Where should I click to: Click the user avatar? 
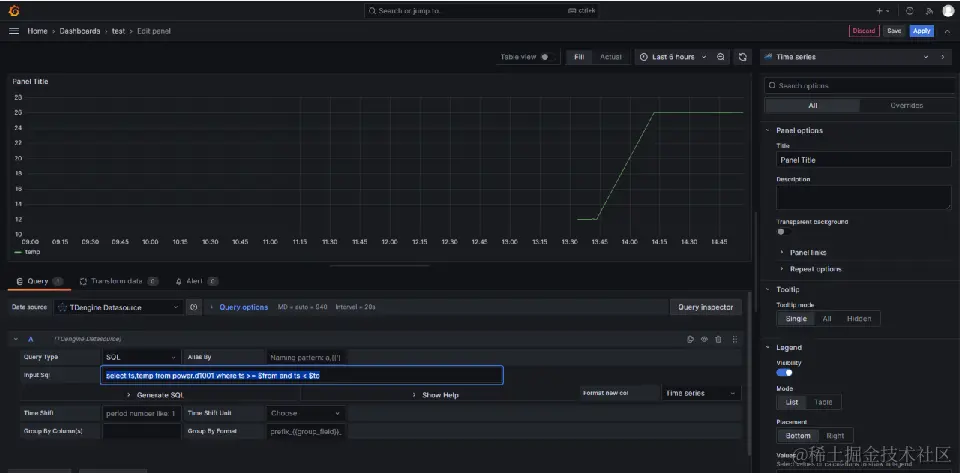pyautogui.click(x=948, y=11)
